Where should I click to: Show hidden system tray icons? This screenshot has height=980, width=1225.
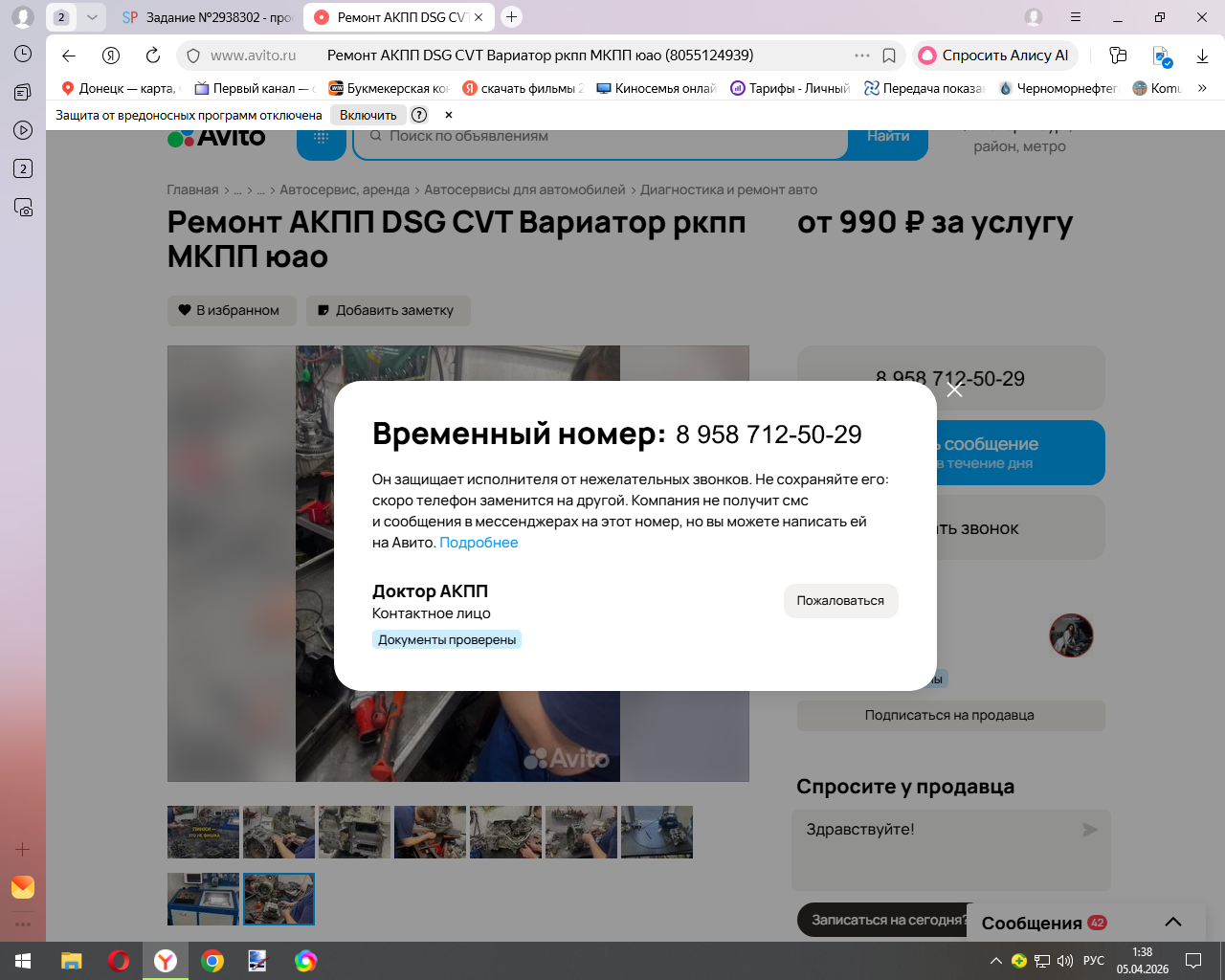(x=995, y=961)
